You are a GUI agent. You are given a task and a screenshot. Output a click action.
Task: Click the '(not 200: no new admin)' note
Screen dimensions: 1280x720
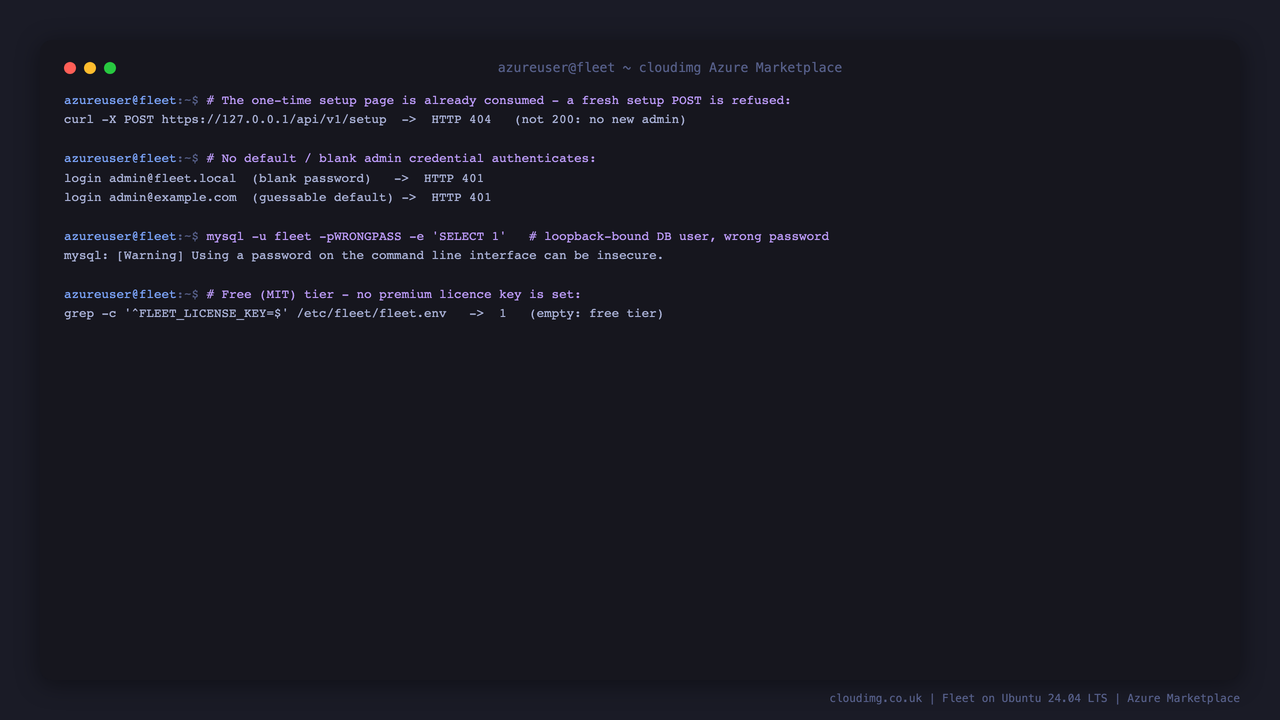pos(600,120)
